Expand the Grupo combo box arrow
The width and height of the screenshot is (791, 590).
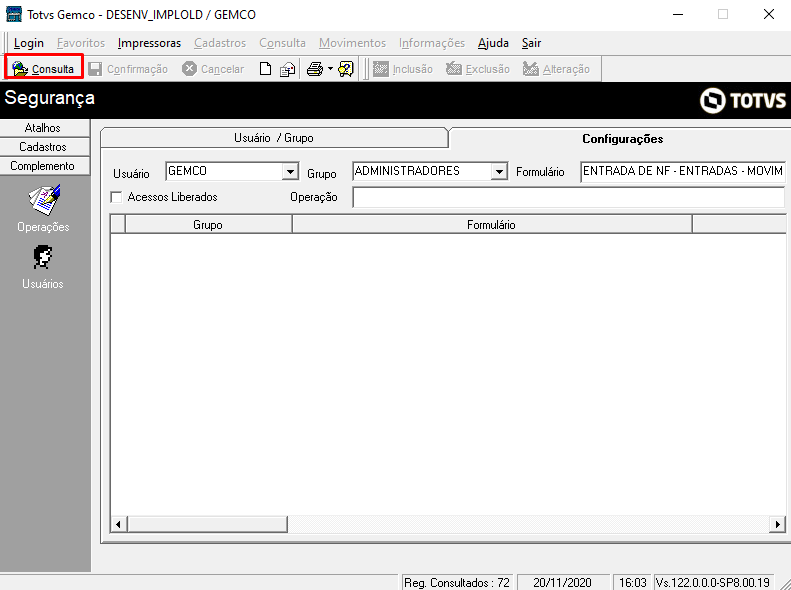pyautogui.click(x=499, y=171)
